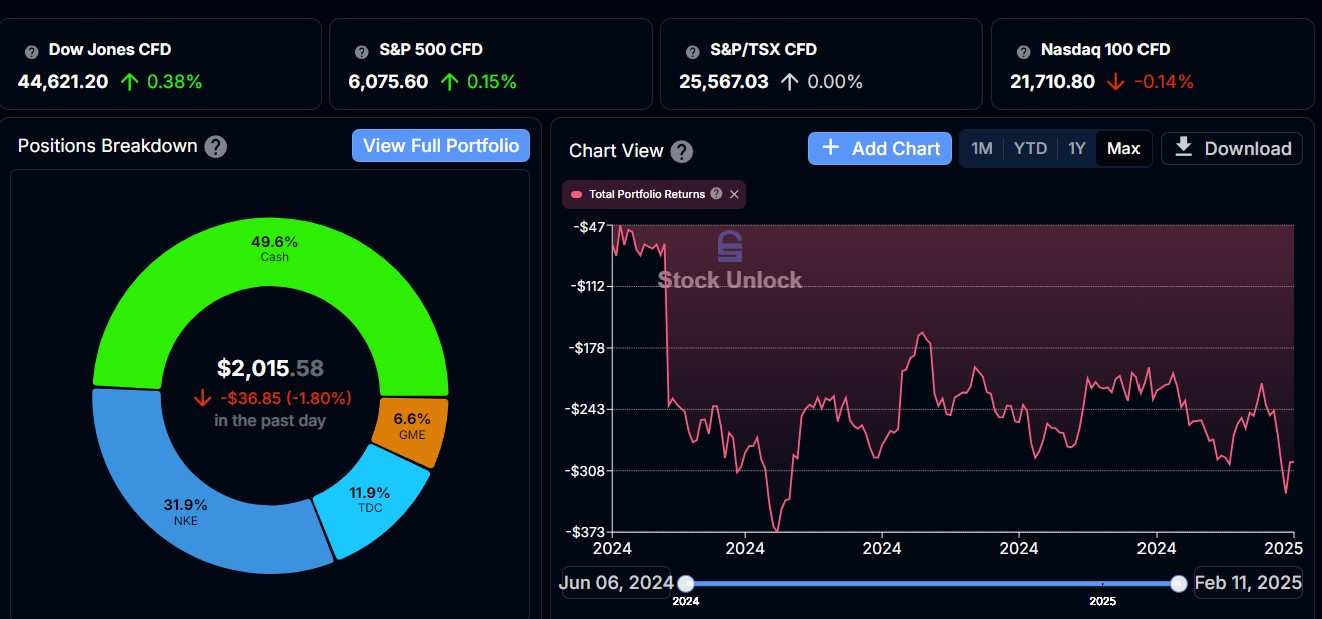Image resolution: width=1322 pixels, height=619 pixels.
Task: Click the plus icon on Add Chart
Action: point(830,148)
